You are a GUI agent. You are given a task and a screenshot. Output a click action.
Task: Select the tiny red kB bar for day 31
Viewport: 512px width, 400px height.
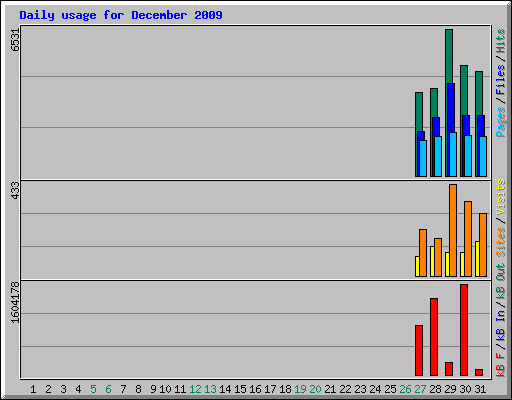[x=479, y=372]
